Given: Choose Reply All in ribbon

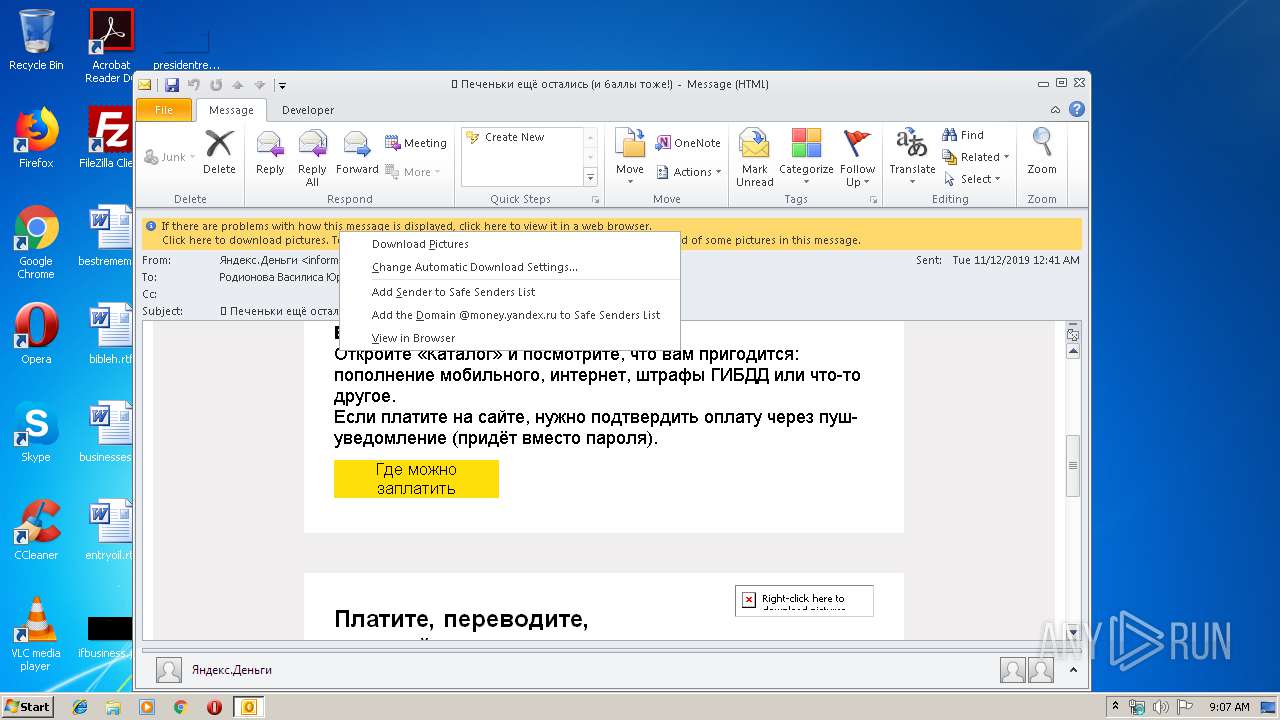Looking at the screenshot, I should 312,158.
